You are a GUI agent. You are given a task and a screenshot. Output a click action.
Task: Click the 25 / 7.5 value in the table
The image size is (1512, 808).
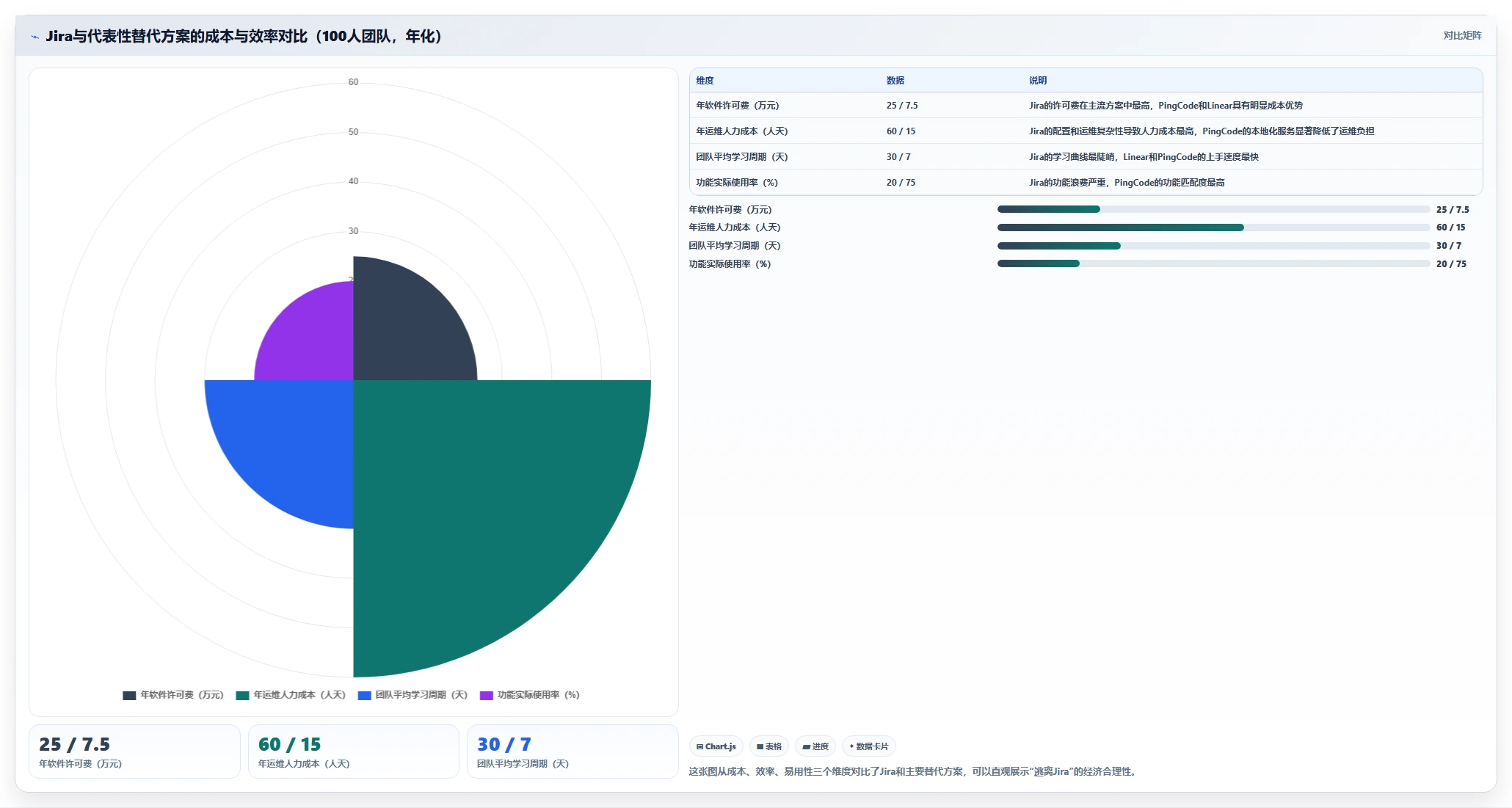pos(902,106)
